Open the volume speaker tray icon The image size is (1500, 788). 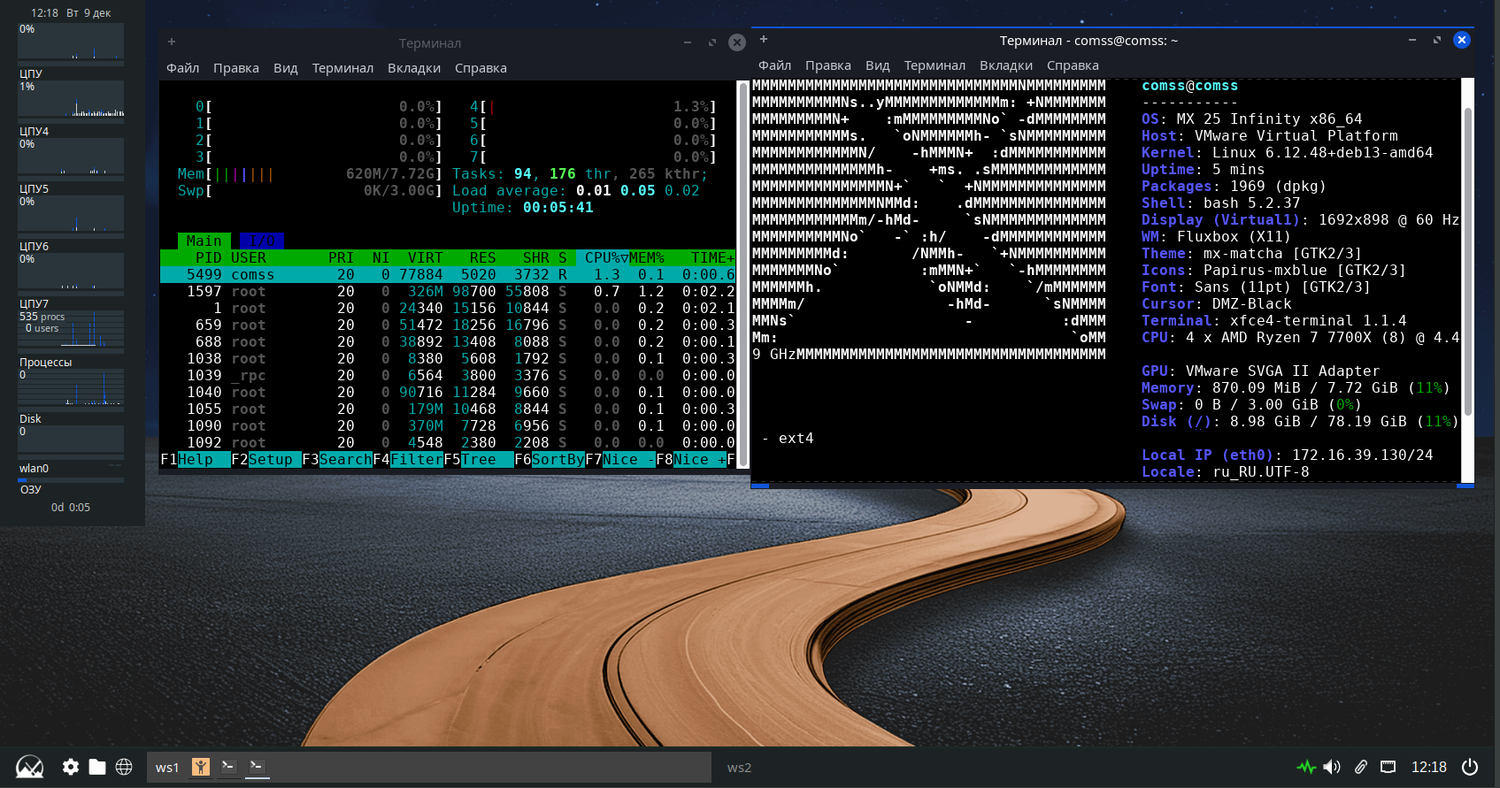point(1332,767)
